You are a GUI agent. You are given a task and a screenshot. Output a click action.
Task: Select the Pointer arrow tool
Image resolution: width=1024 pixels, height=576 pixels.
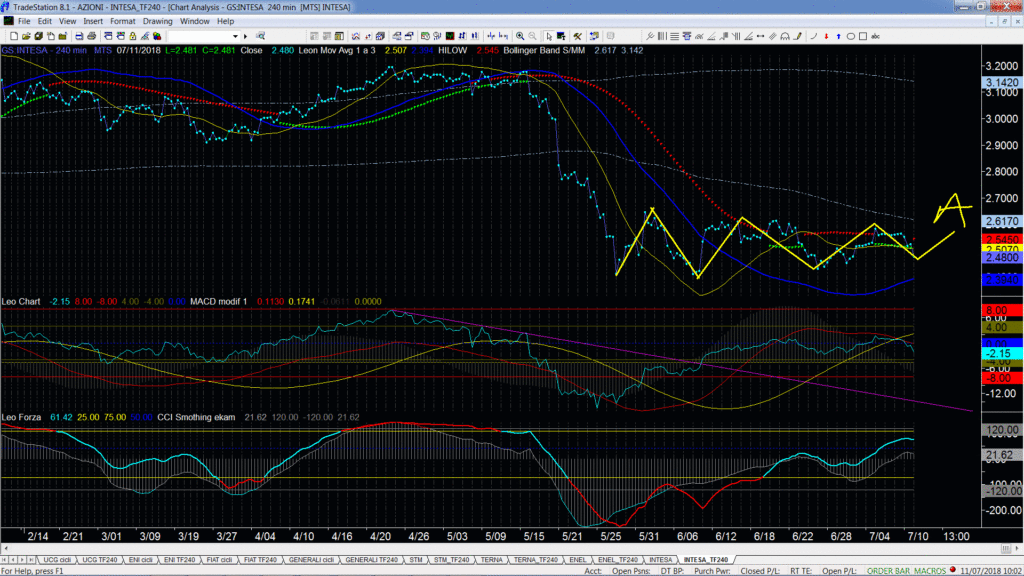tap(549, 36)
